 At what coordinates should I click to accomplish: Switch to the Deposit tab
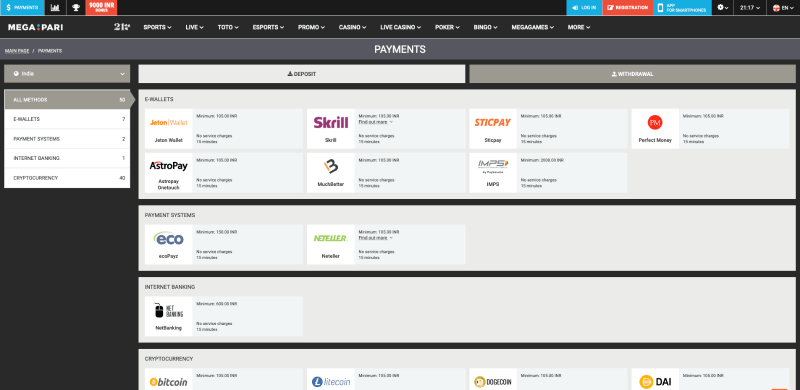click(302, 74)
